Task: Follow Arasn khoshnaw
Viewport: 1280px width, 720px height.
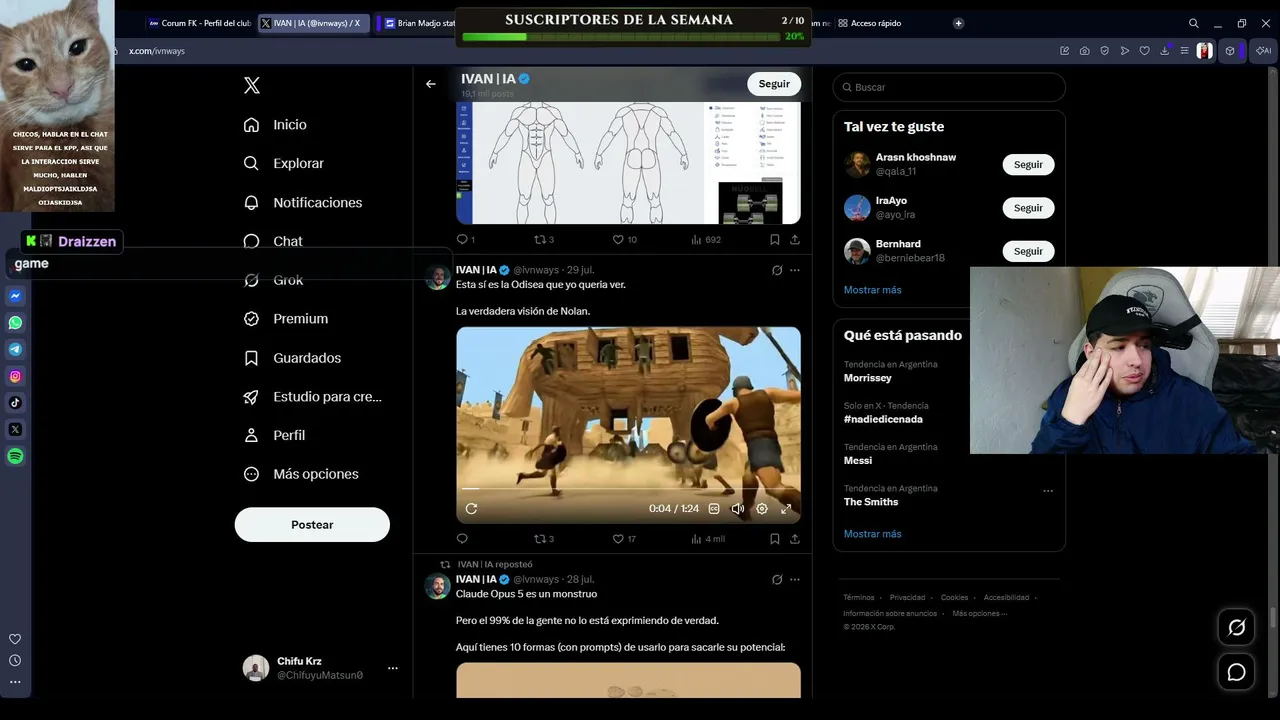Action: (1028, 165)
